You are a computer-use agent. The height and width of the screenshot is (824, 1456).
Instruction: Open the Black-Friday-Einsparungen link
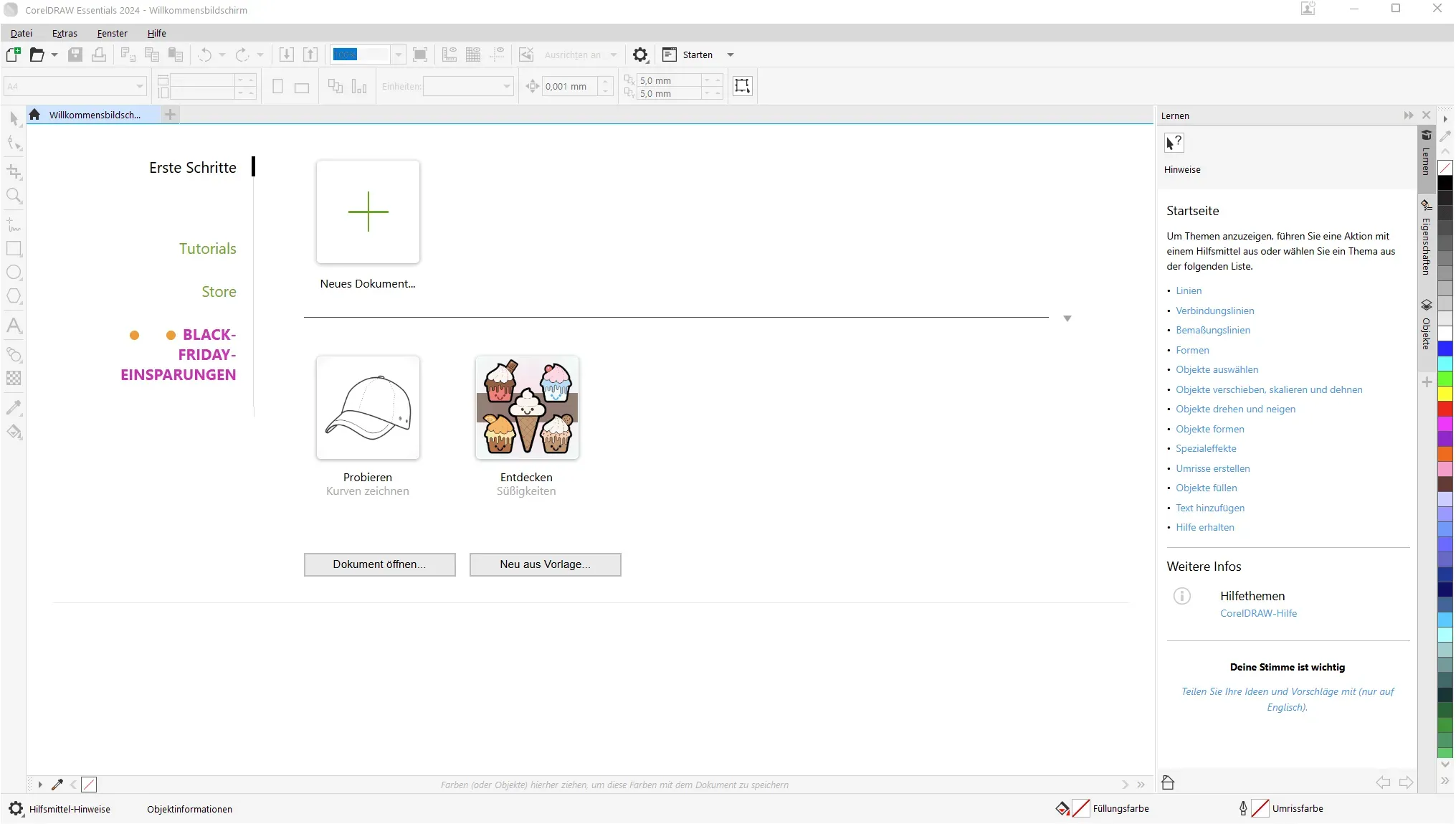click(179, 354)
